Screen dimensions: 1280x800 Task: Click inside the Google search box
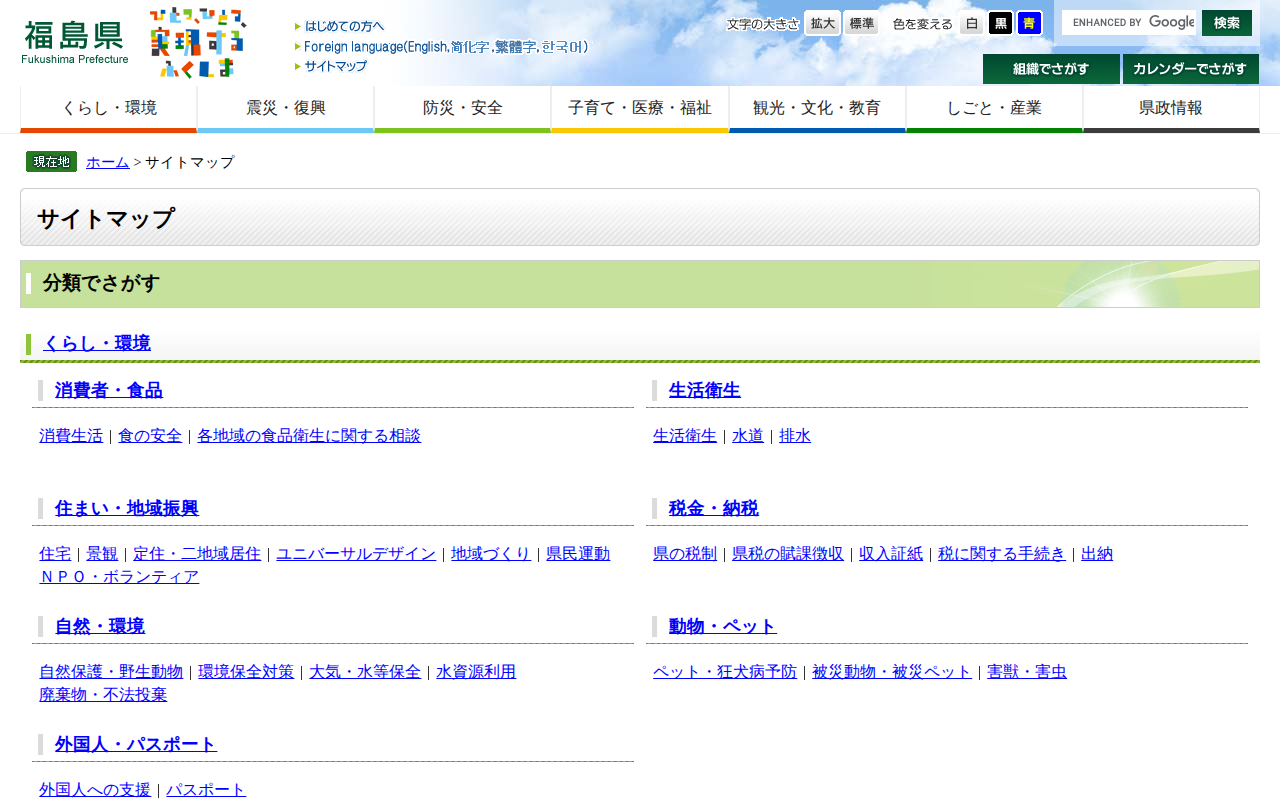pyautogui.click(x=1130, y=22)
